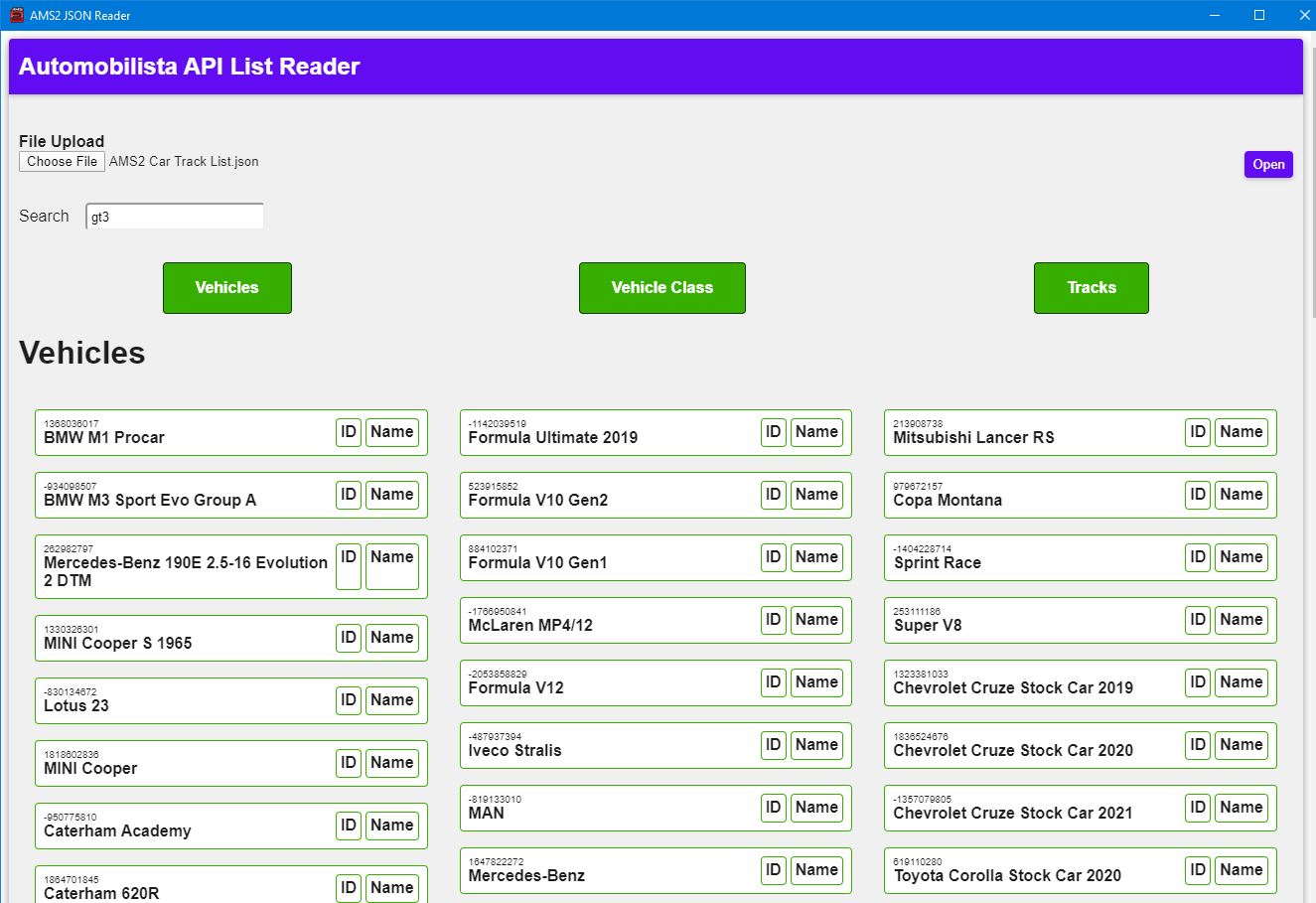Click Name button for Formula Ultimate 2019
The height and width of the screenshot is (903, 1316).
[817, 432]
